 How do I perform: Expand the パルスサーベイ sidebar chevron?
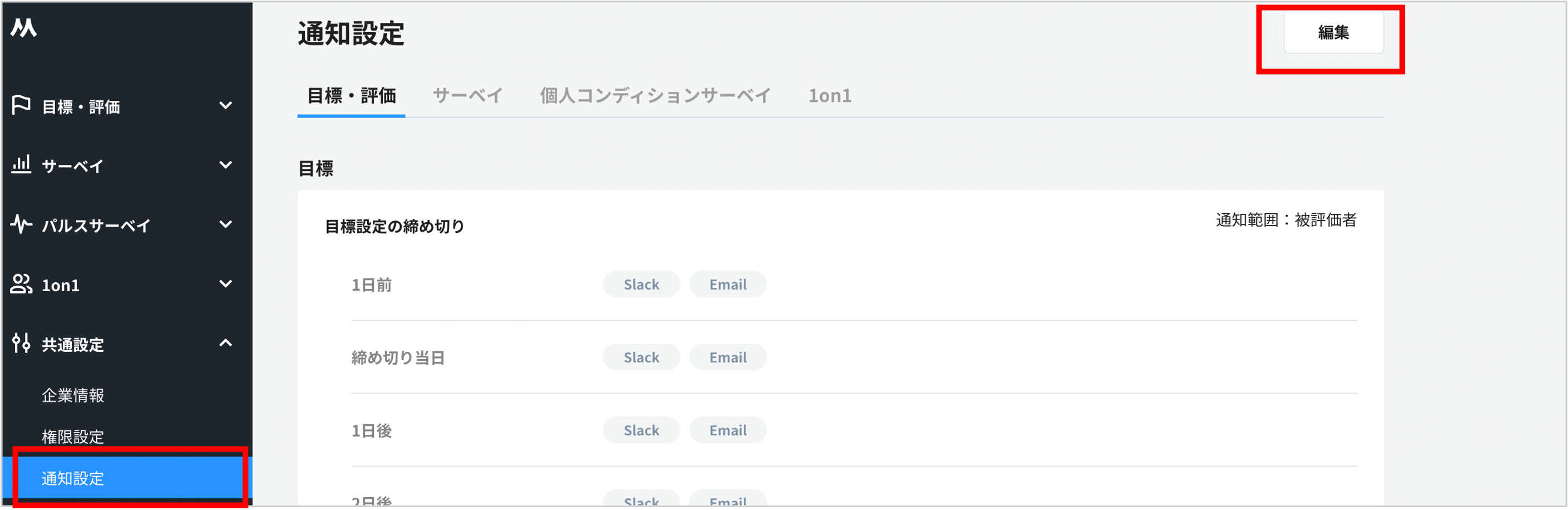(x=226, y=224)
